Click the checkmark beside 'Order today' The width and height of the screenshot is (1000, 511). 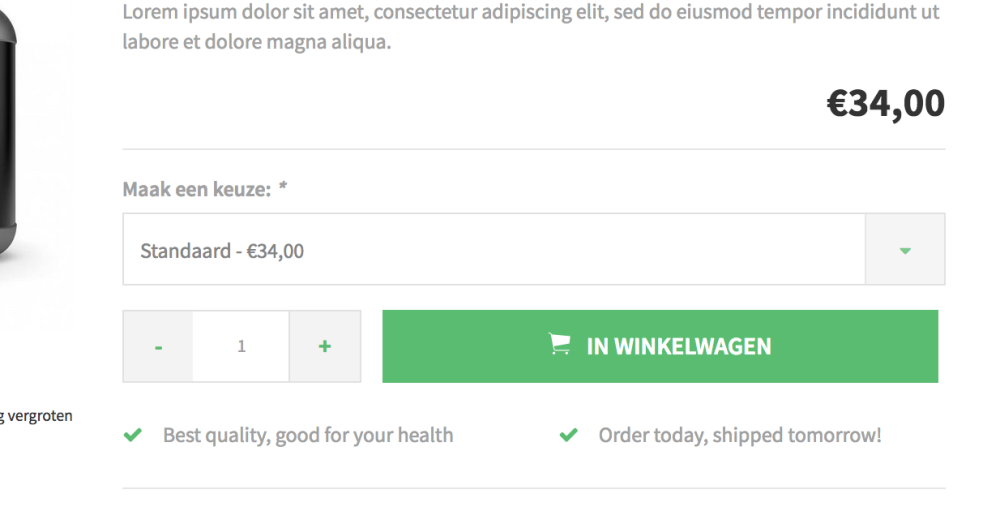pyautogui.click(x=568, y=435)
